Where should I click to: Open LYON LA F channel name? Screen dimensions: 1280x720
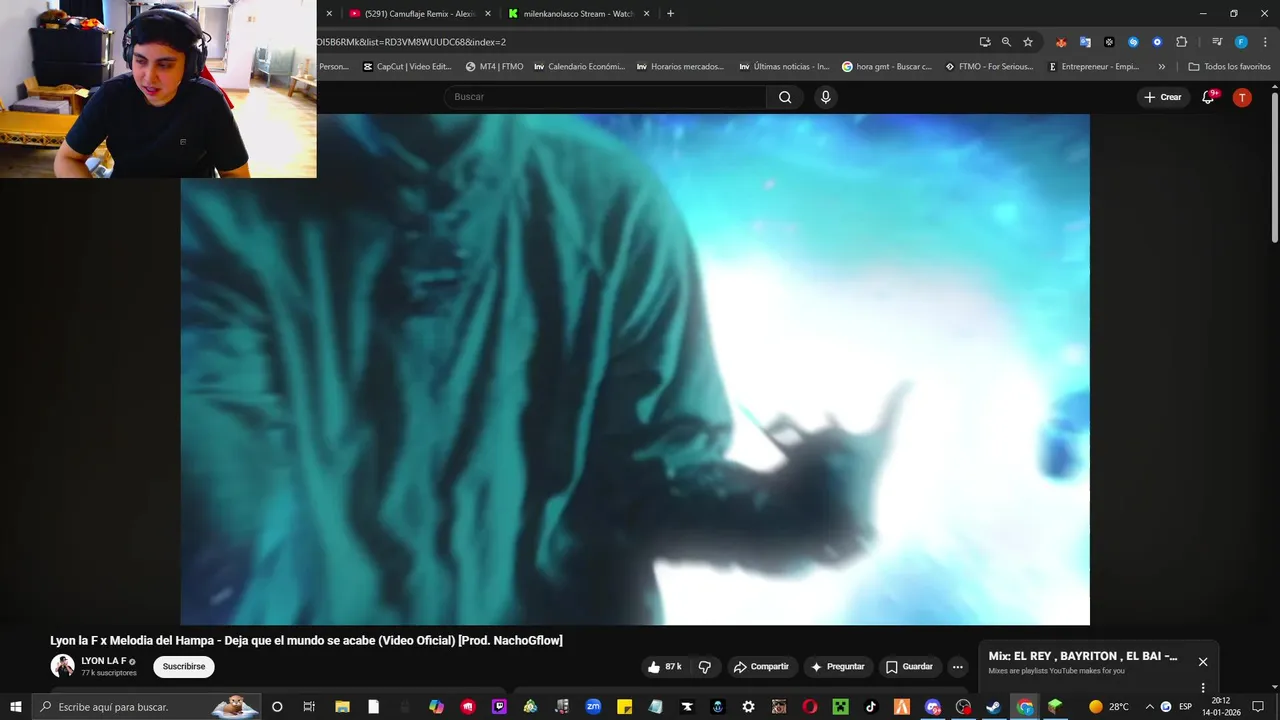point(104,661)
